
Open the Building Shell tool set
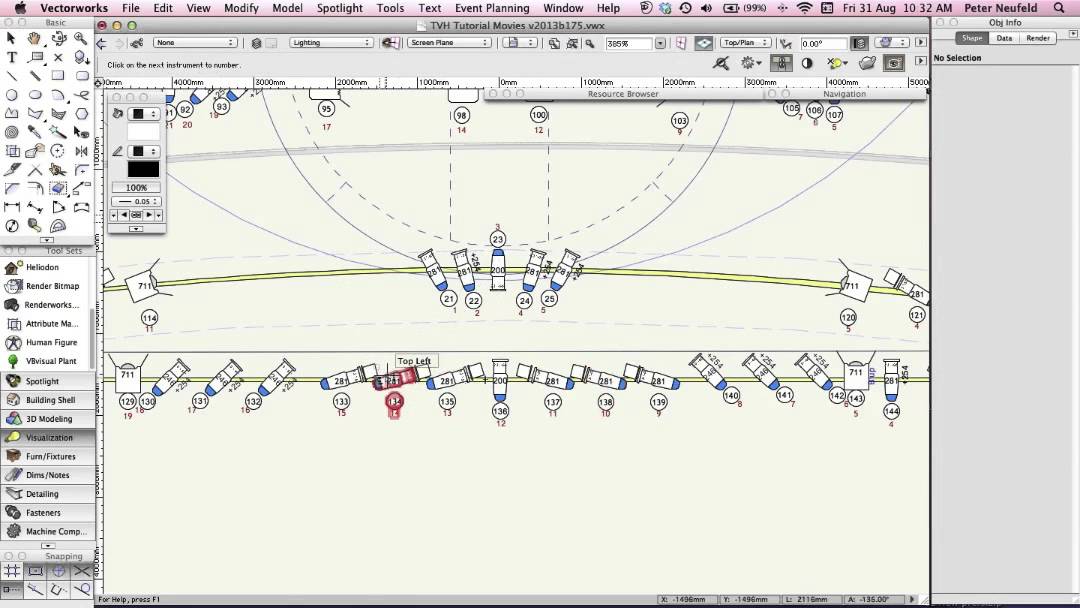pos(48,400)
